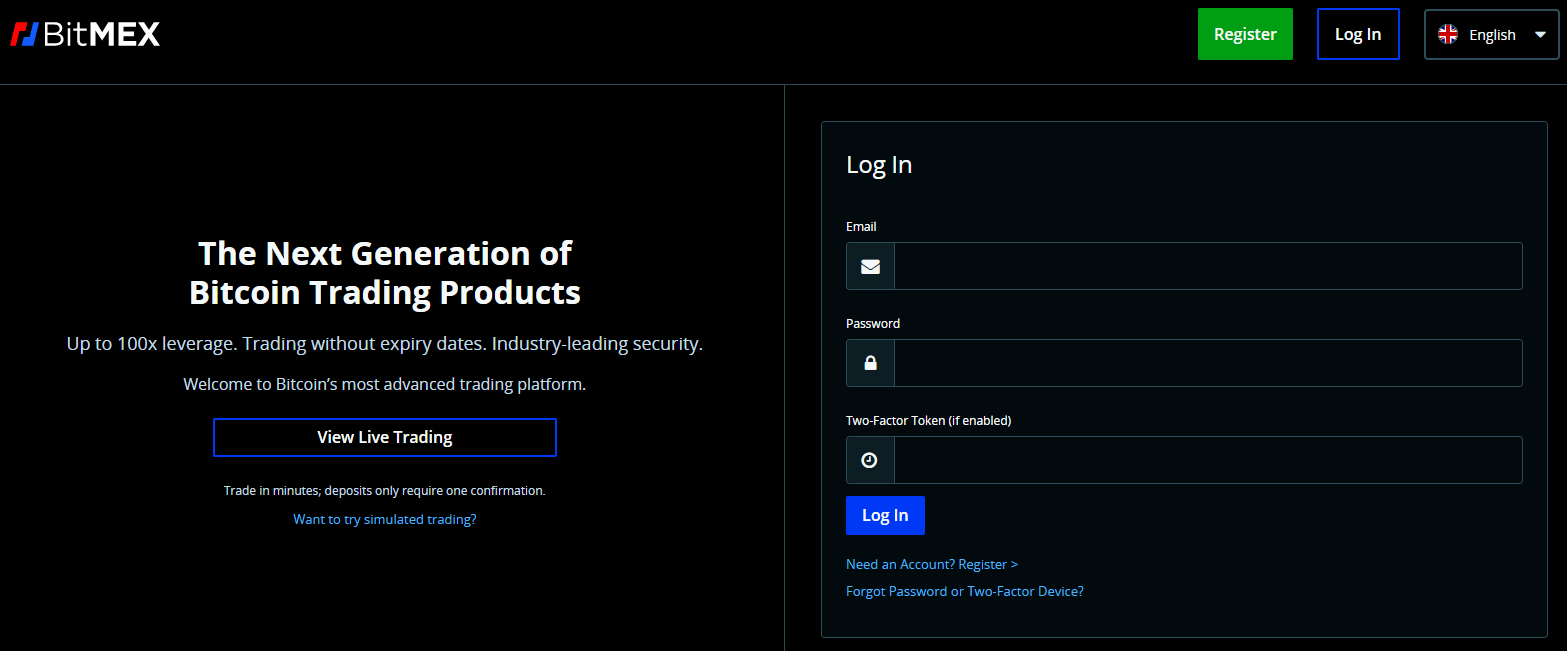This screenshot has width=1567, height=651.
Task: Click the BitMEX logo
Action: [x=85, y=35]
